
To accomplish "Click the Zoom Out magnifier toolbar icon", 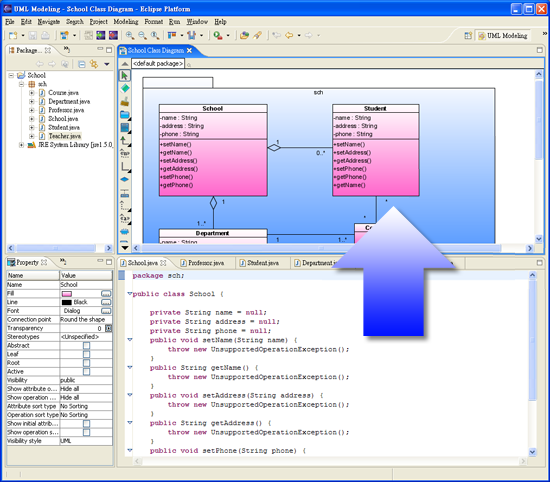I will tap(142, 35).
